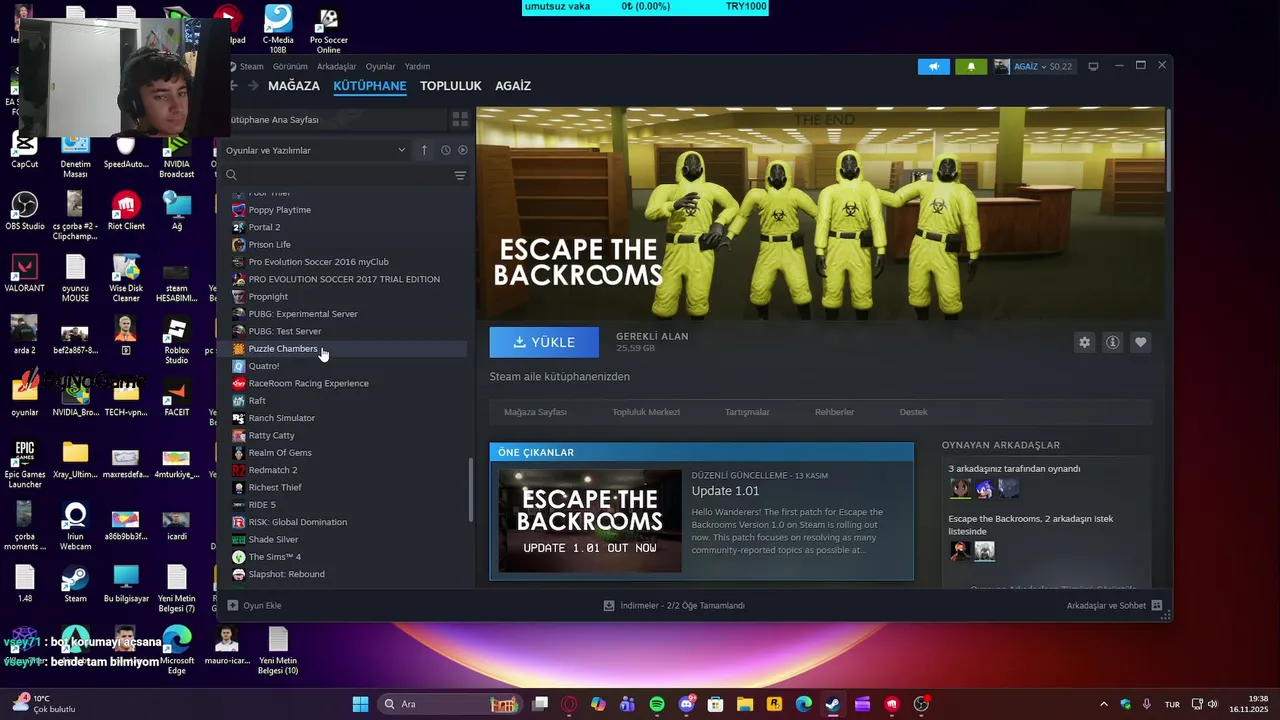The image size is (1280, 720).
Task: Select the KÜTÜPHANE tab
Action: point(370,86)
